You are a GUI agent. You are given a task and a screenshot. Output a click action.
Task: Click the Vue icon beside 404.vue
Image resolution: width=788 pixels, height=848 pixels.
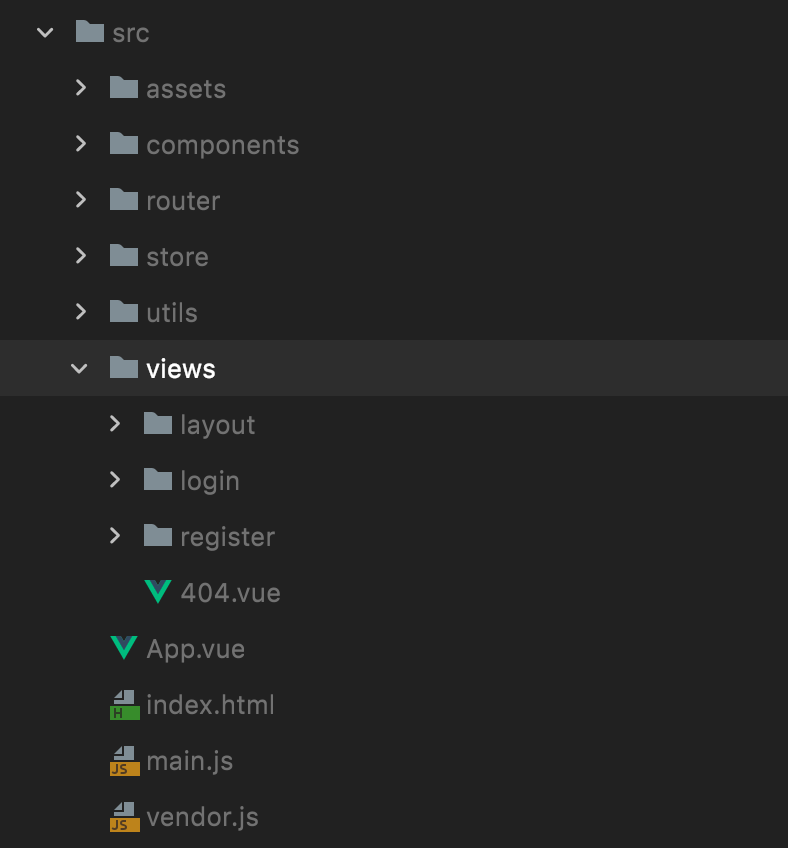click(158, 592)
